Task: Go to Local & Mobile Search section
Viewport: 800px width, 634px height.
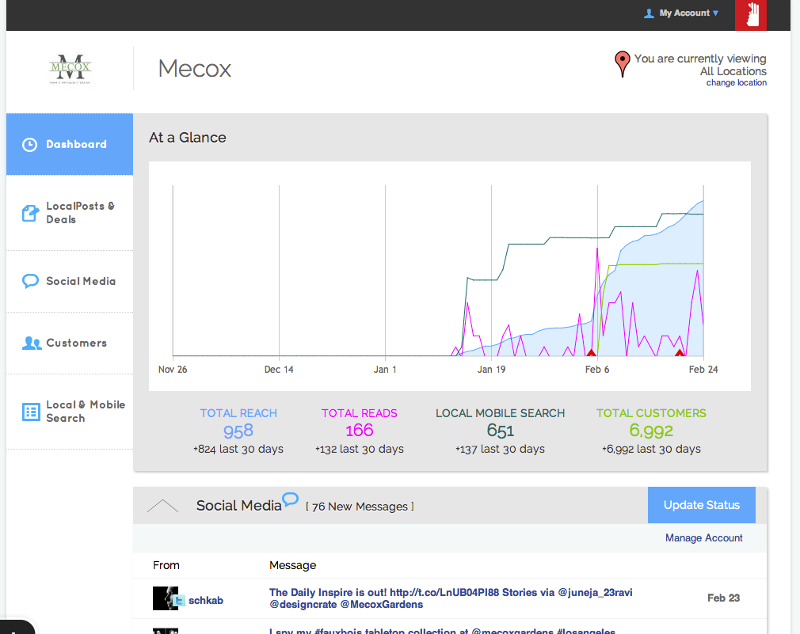Action: click(85, 411)
